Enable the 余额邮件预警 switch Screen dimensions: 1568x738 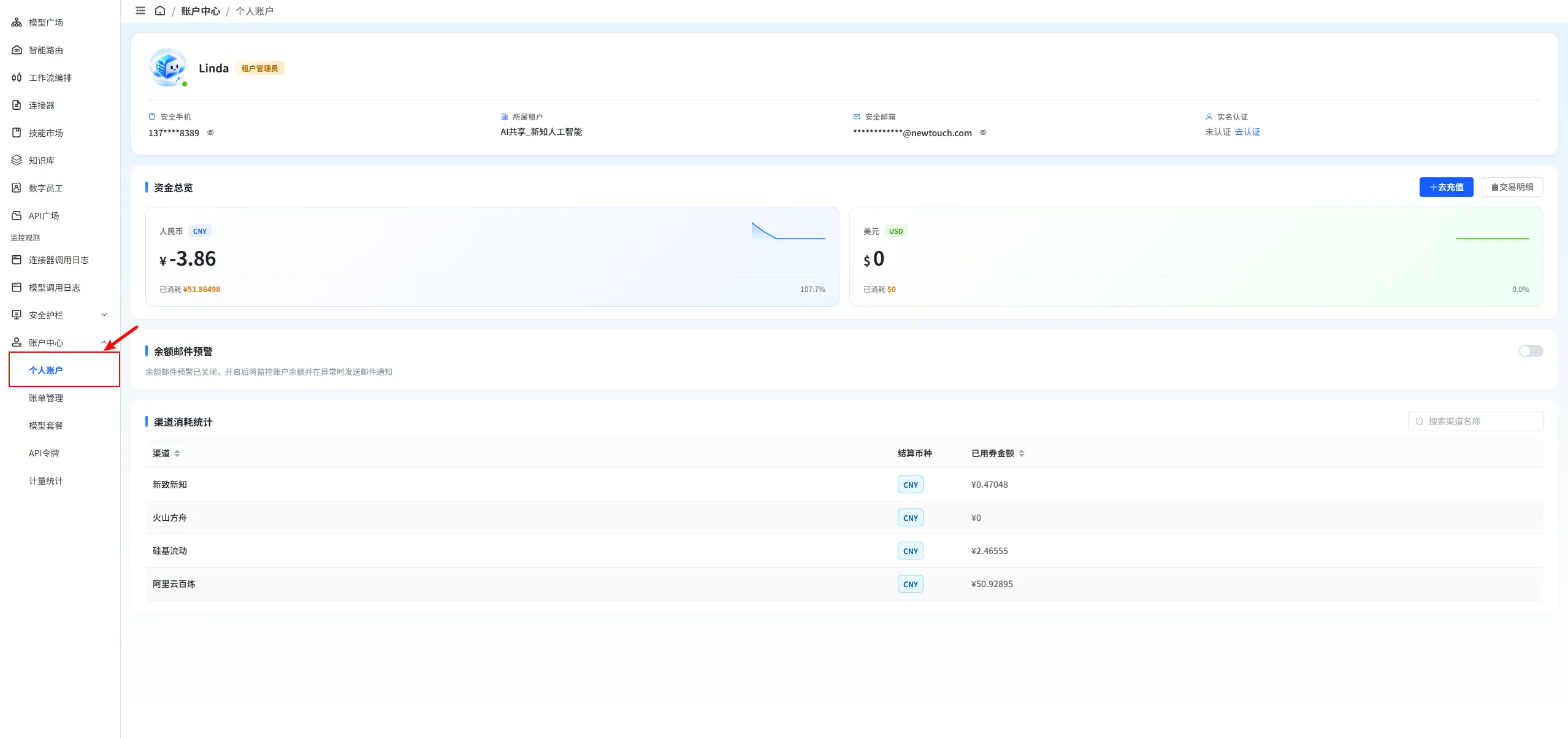(1531, 352)
